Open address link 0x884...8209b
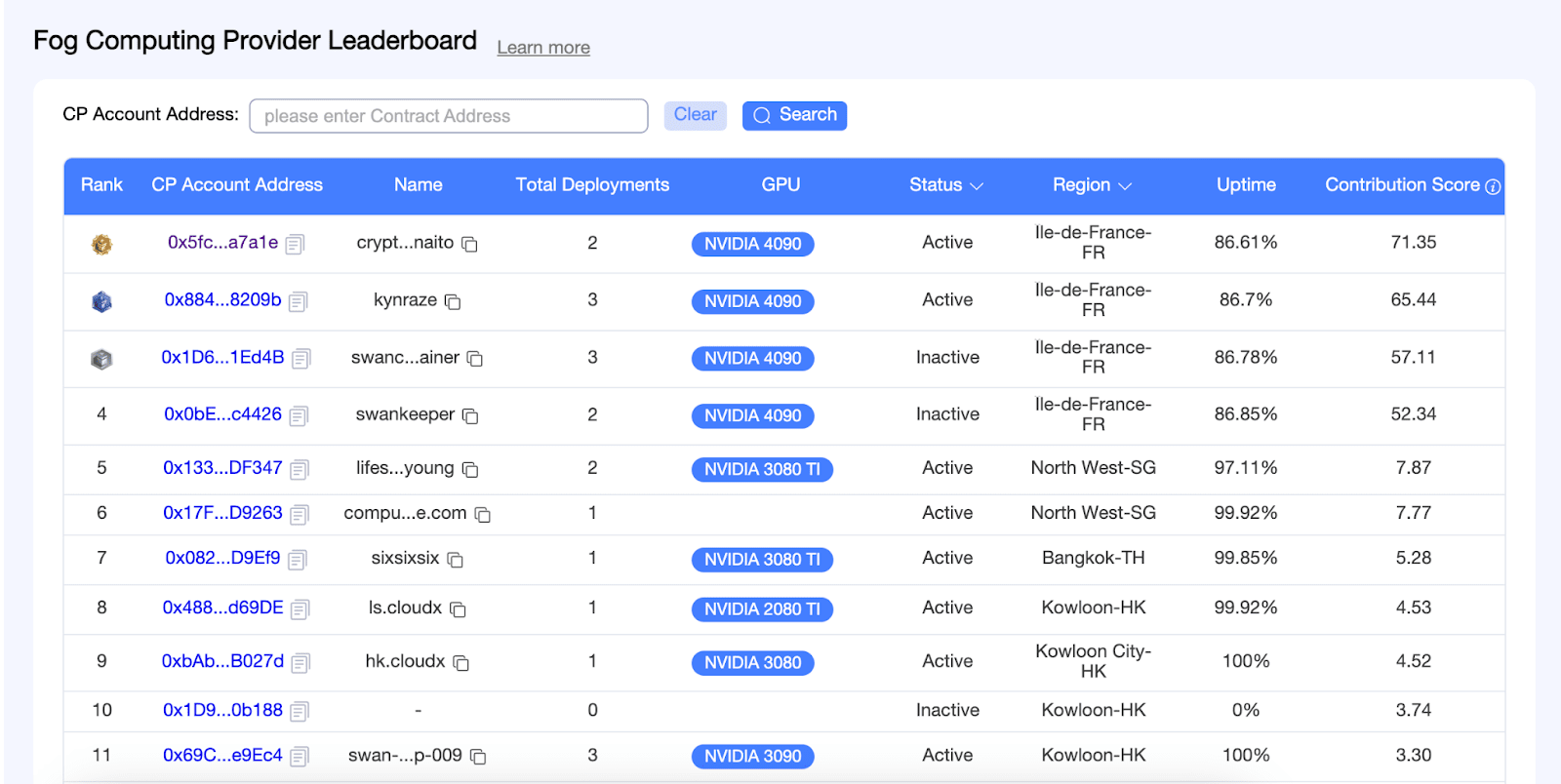The width and height of the screenshot is (1561, 784). coord(222,300)
